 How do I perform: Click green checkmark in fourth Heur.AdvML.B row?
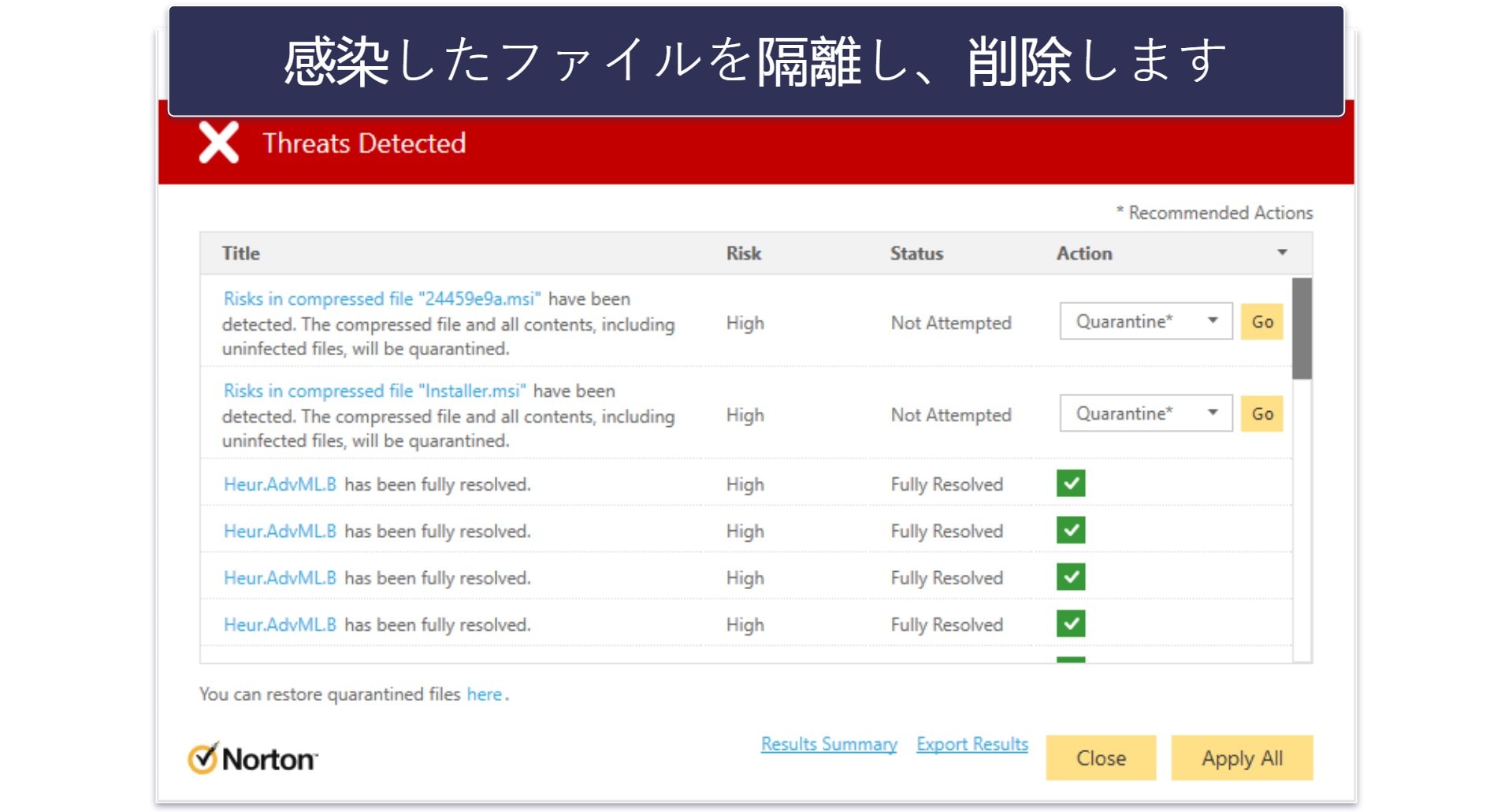coord(1071,624)
